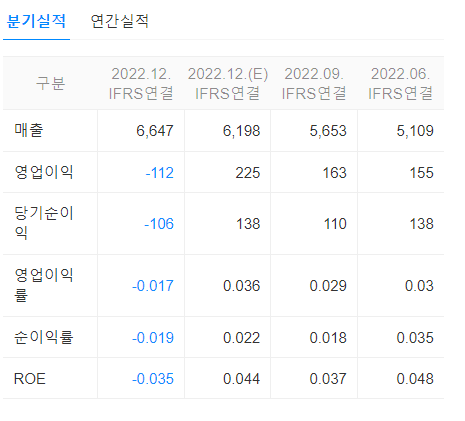Select the 2022.12. IFRS연결 column header

tap(141, 83)
